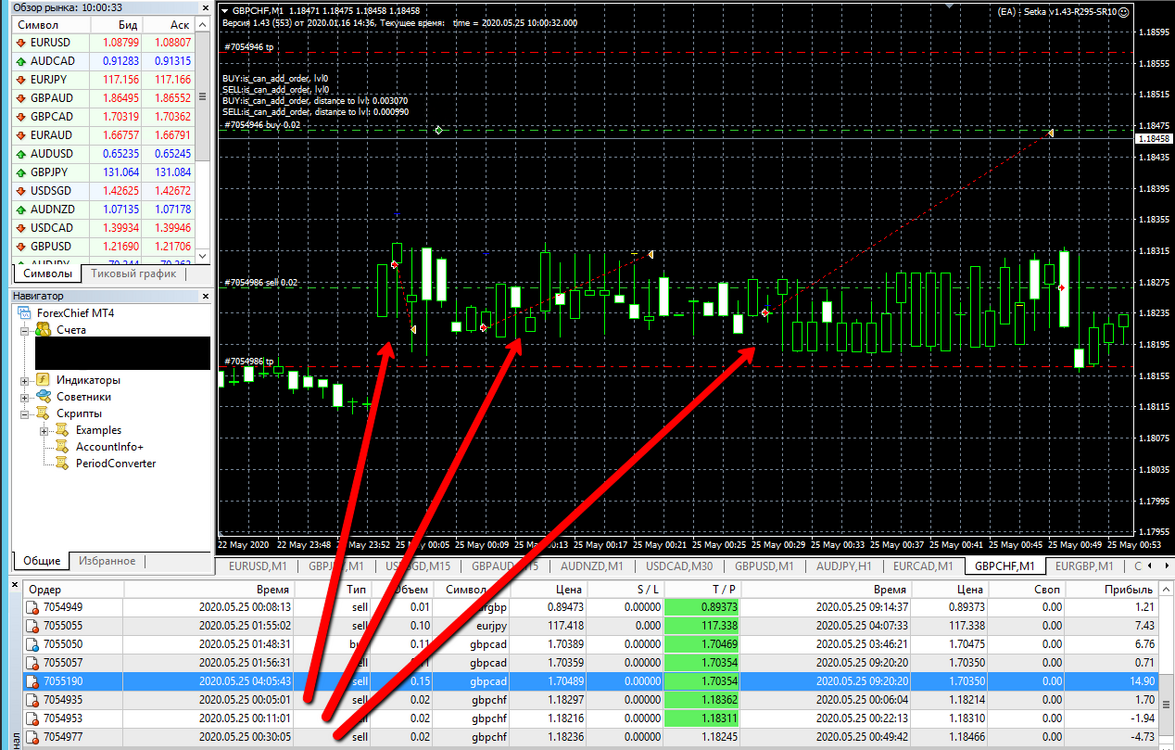Click the order icon for order 7054977
Screen dimensions: 1175x750
pos(32,737)
